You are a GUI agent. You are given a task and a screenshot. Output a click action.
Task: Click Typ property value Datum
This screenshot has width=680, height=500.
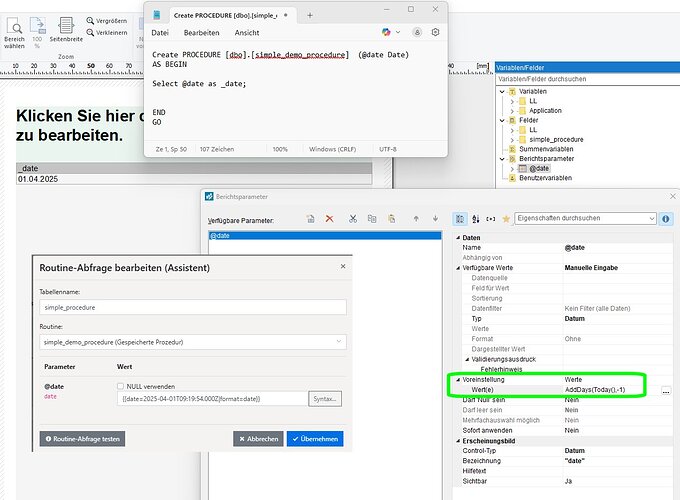[575, 318]
